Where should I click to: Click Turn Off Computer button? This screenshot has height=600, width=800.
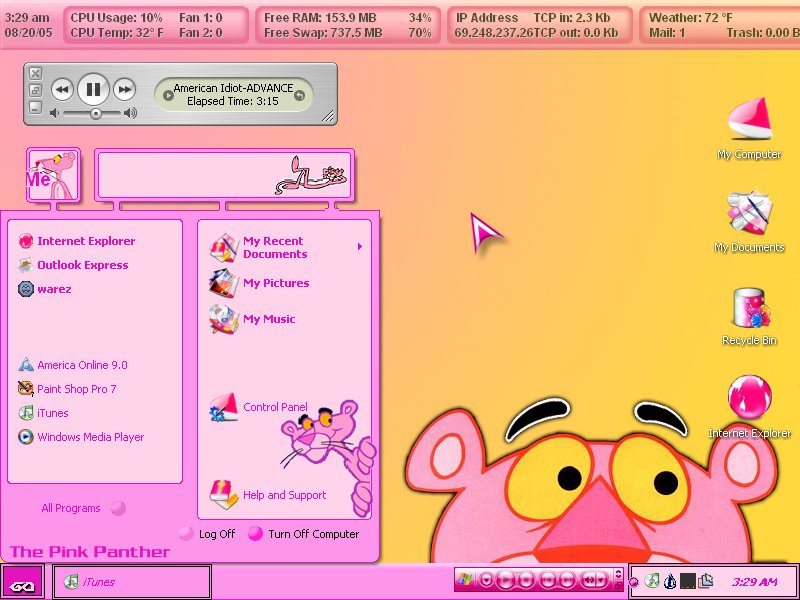pos(304,534)
